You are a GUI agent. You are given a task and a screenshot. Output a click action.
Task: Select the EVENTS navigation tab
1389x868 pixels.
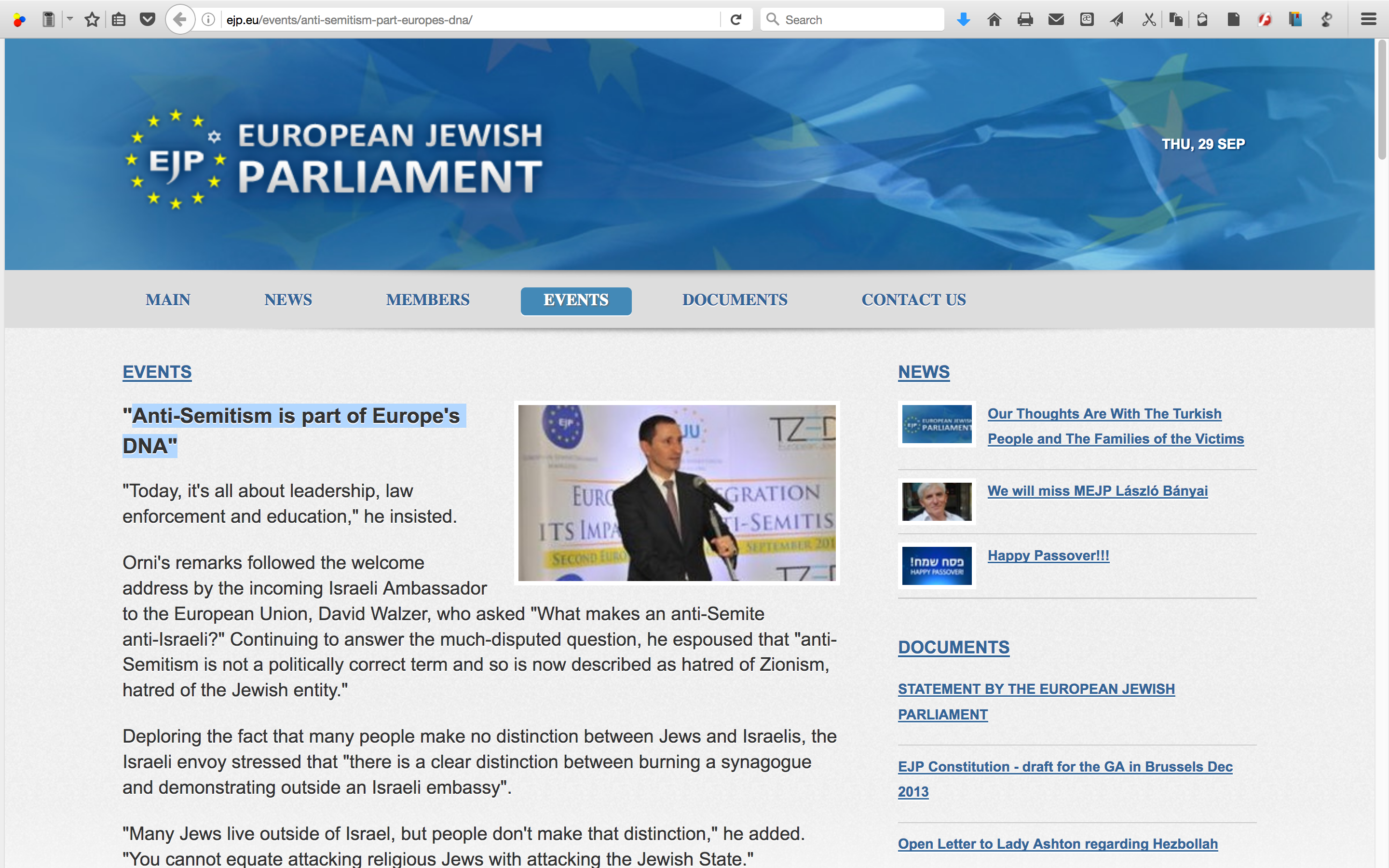576,301
